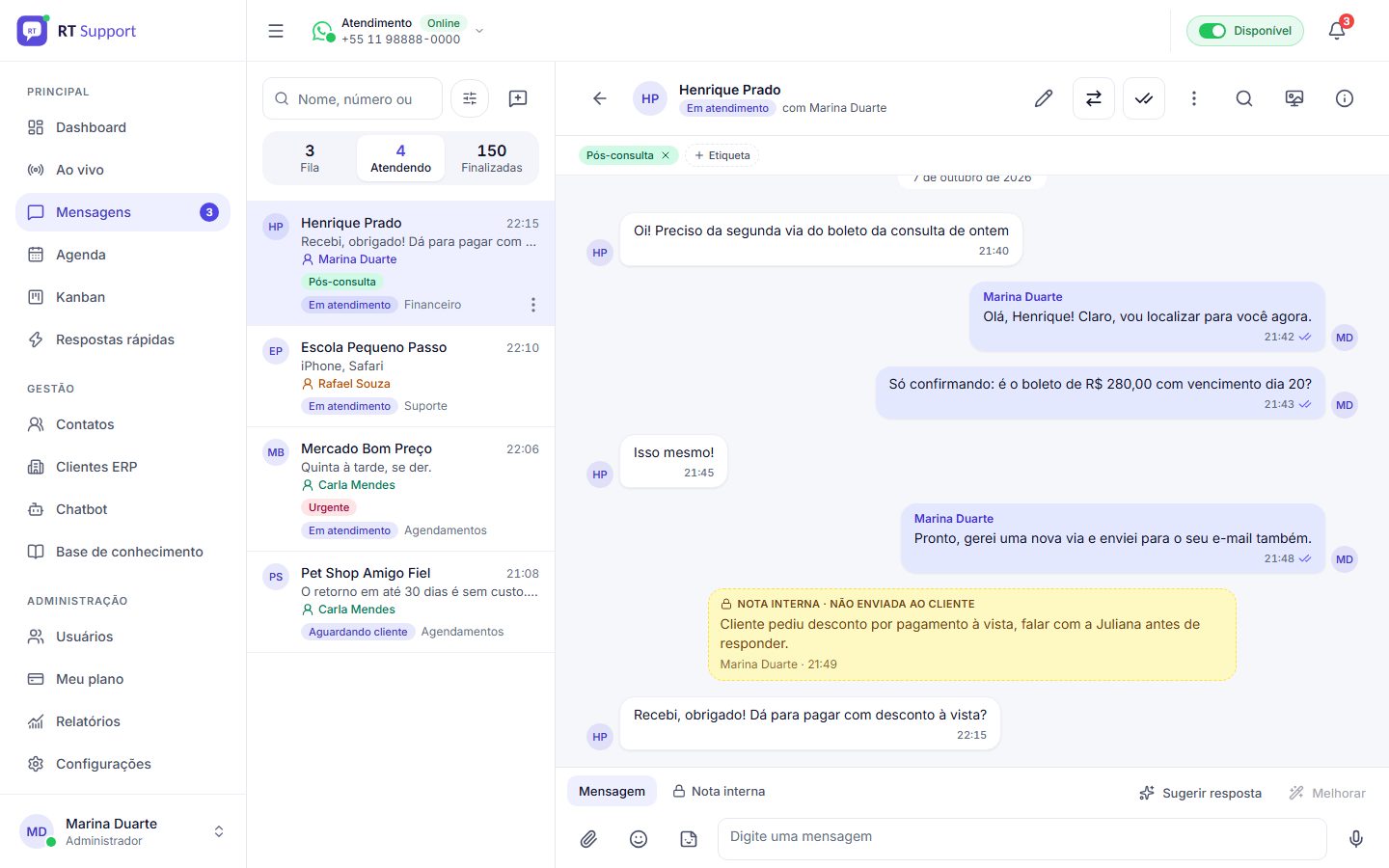Toggle the sidebar hamburger menu
Viewport: 1389px width, 868px height.
276,31
